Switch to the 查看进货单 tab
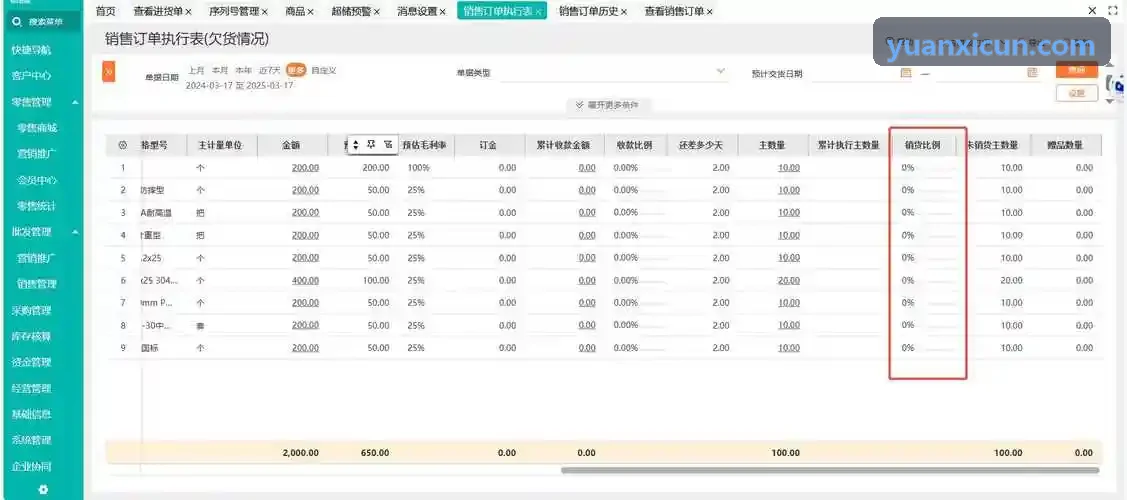 pos(157,11)
